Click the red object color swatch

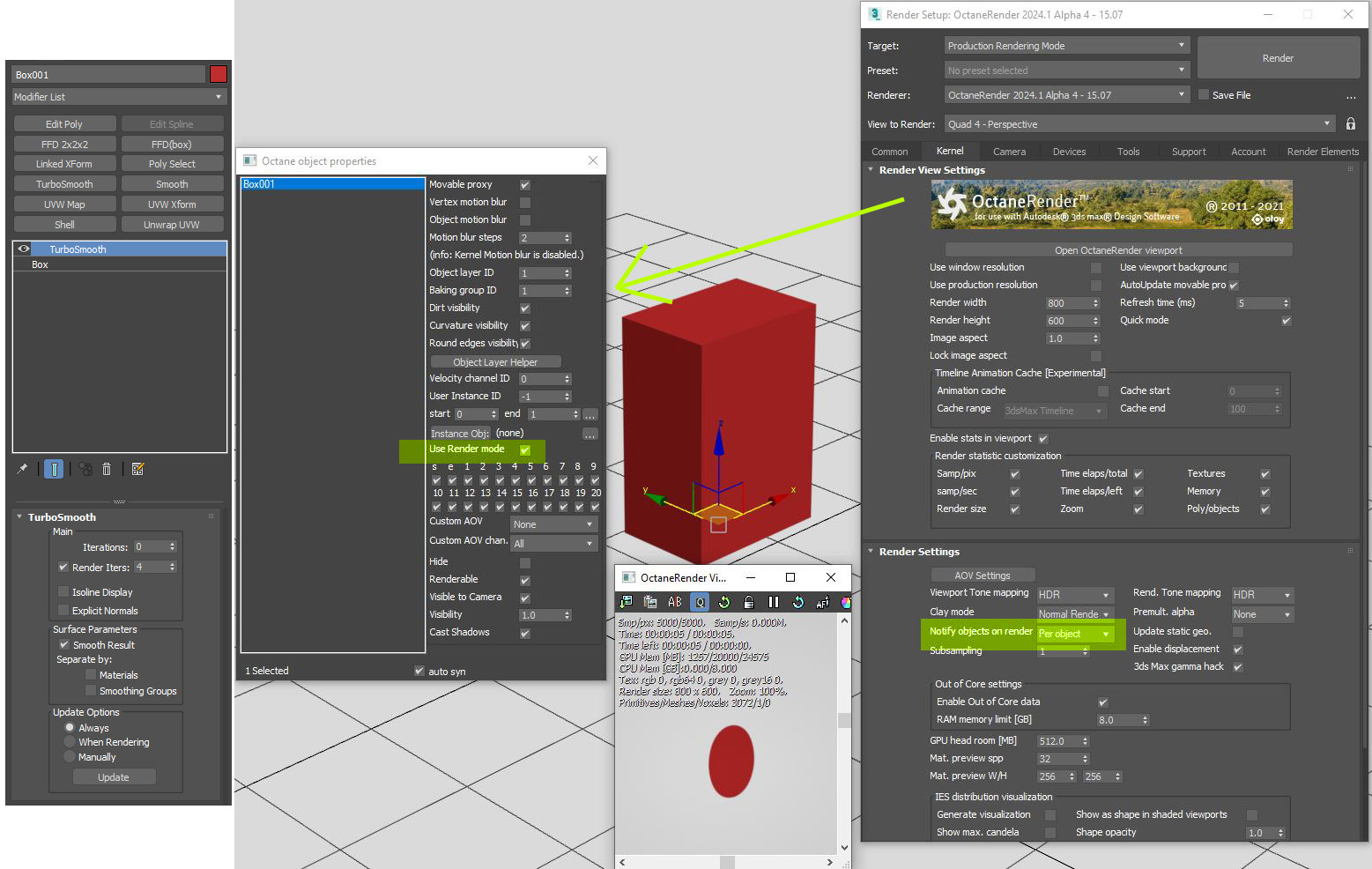(219, 74)
